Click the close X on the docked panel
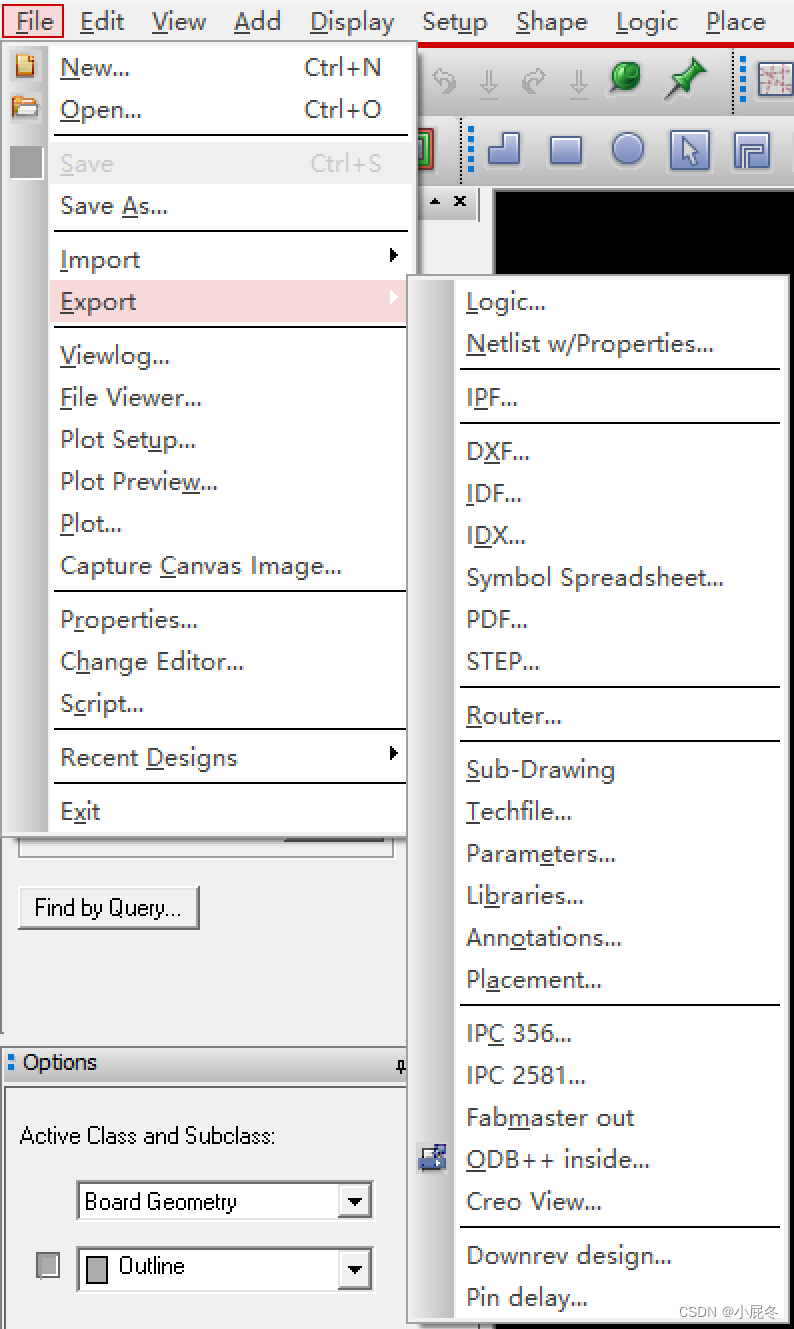The image size is (794, 1329). coord(459,202)
